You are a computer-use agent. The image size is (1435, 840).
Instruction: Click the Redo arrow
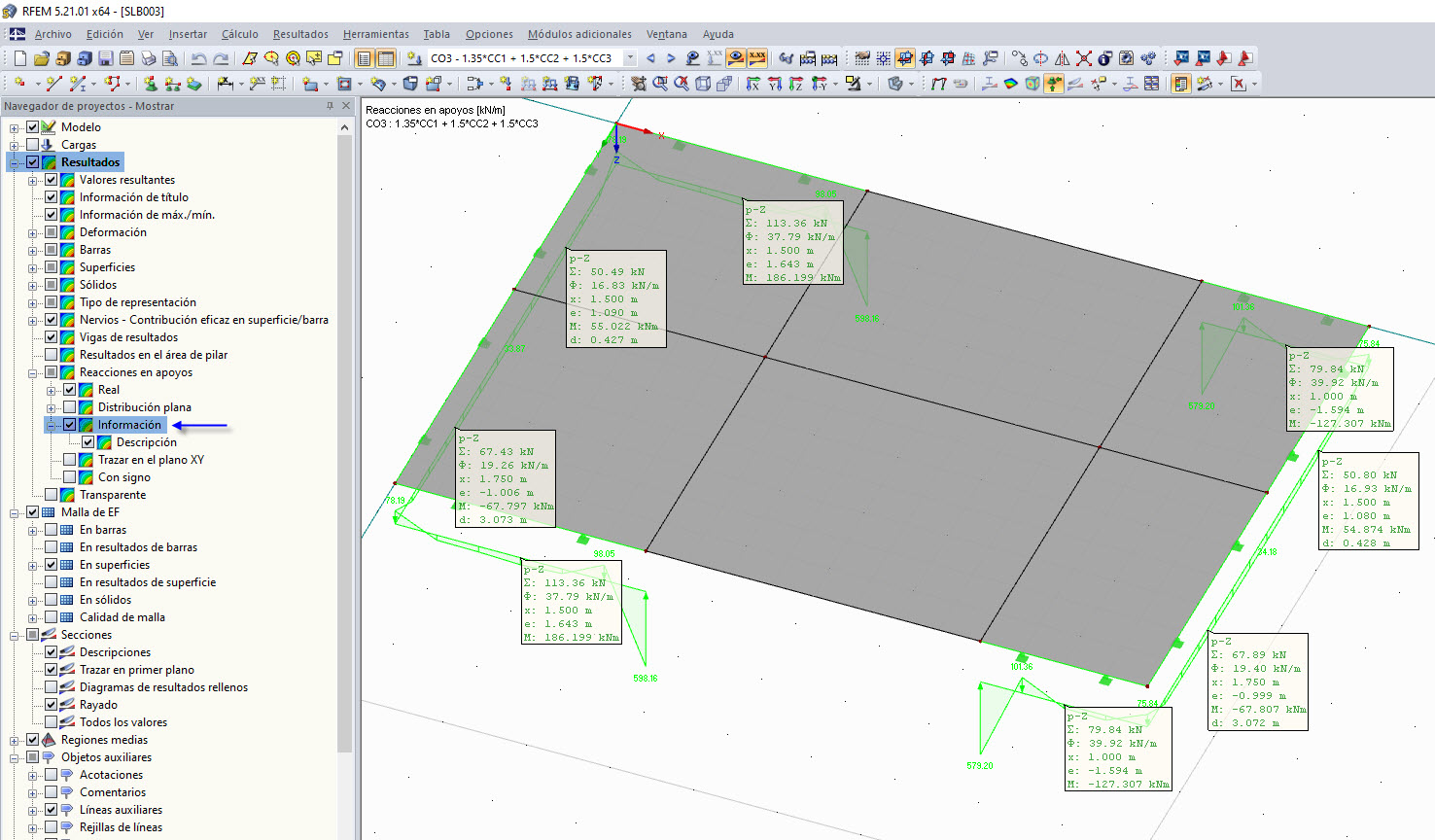tap(221, 58)
